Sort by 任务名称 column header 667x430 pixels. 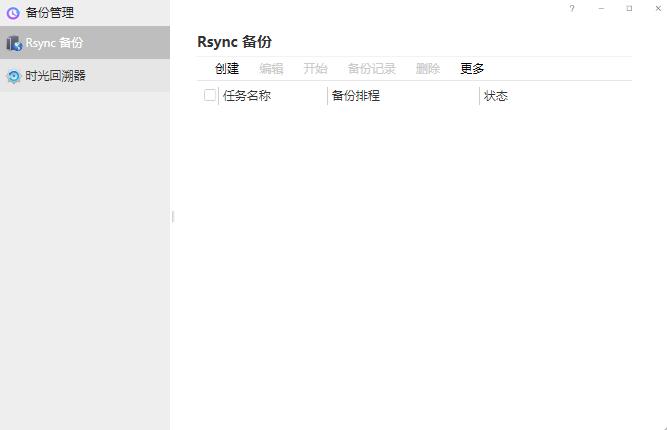[247, 96]
